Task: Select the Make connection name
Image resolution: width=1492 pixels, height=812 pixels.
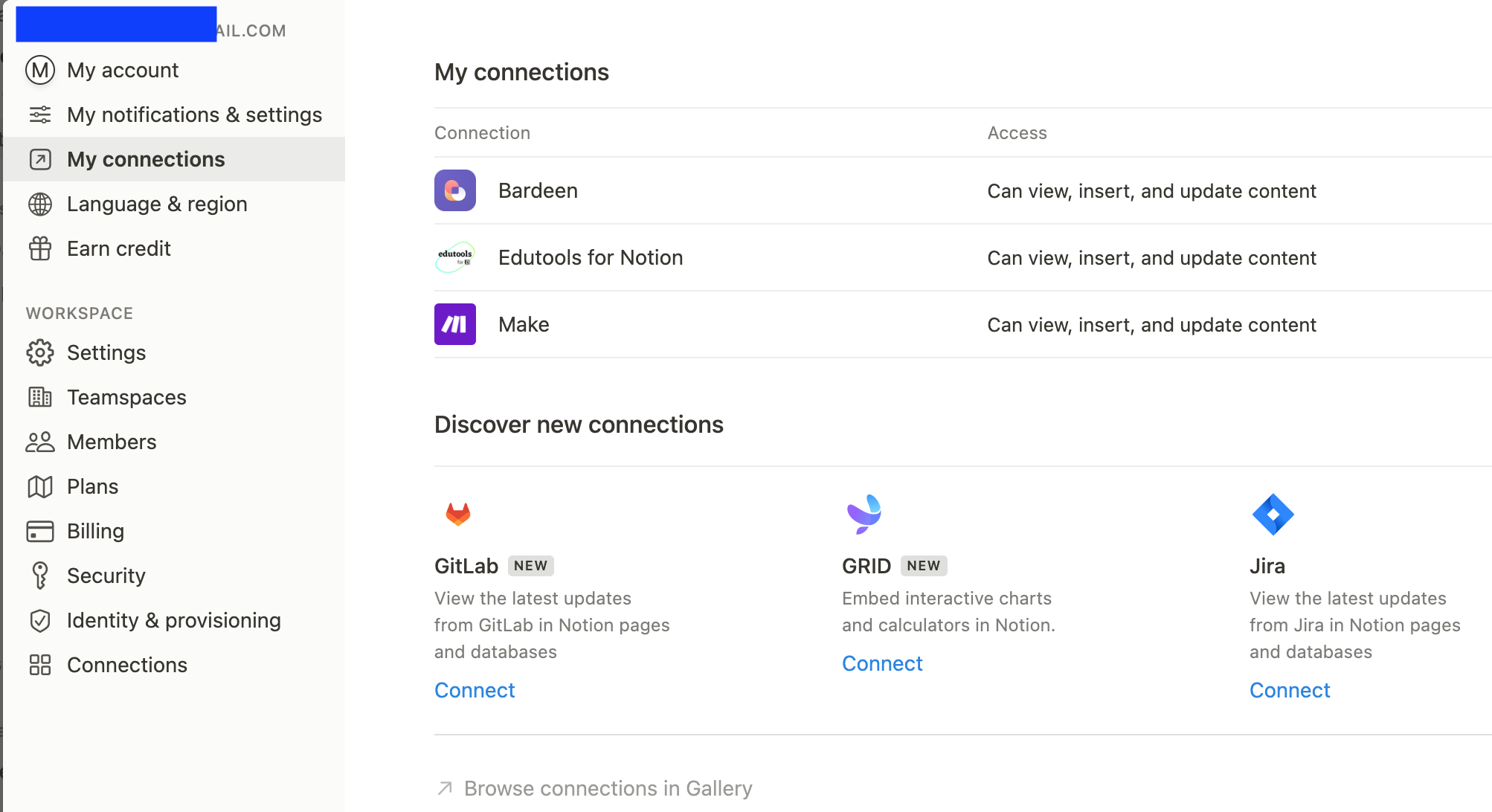Action: (524, 324)
